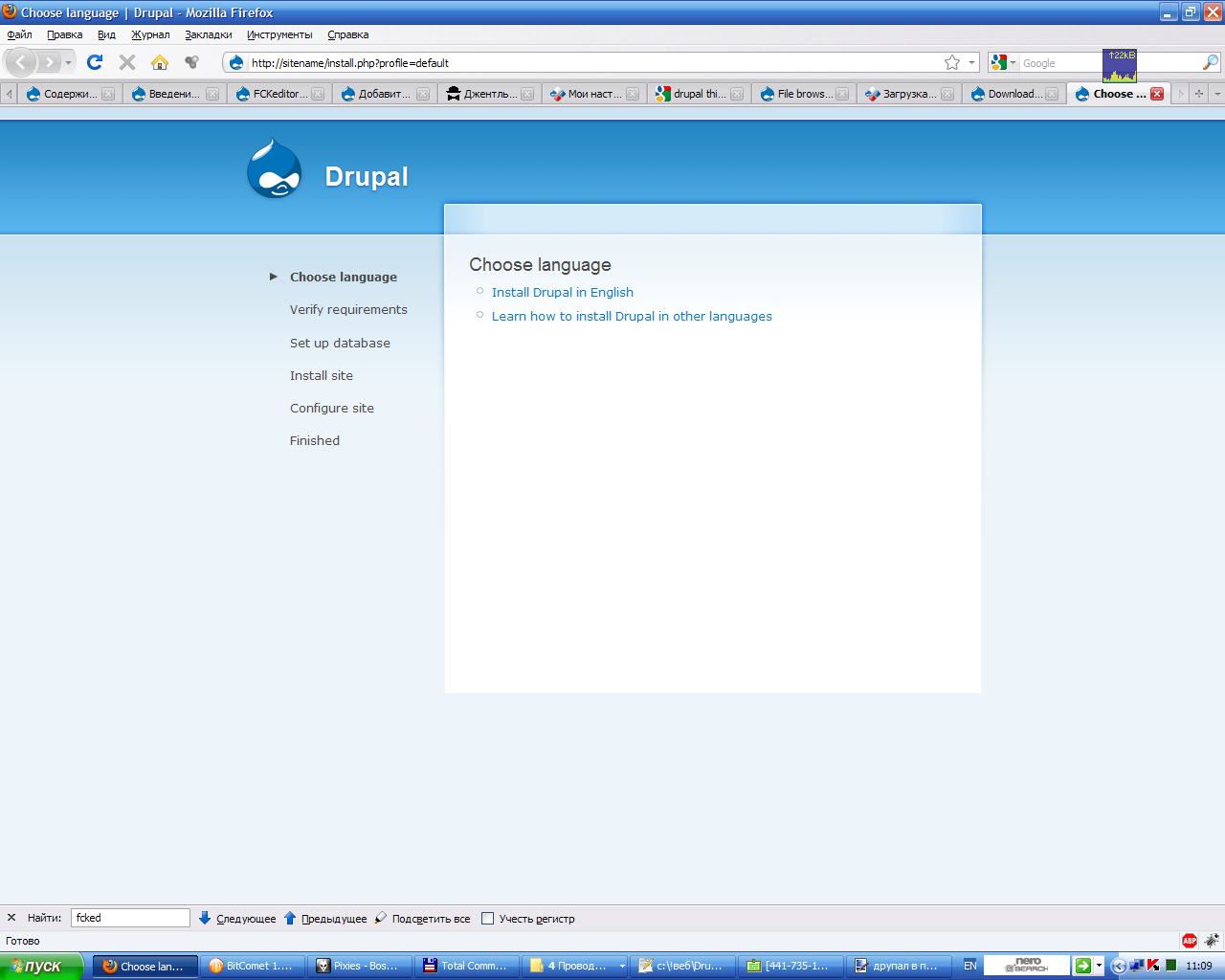
Task: Switch to Total Comm... taskbar button
Action: tap(466, 966)
